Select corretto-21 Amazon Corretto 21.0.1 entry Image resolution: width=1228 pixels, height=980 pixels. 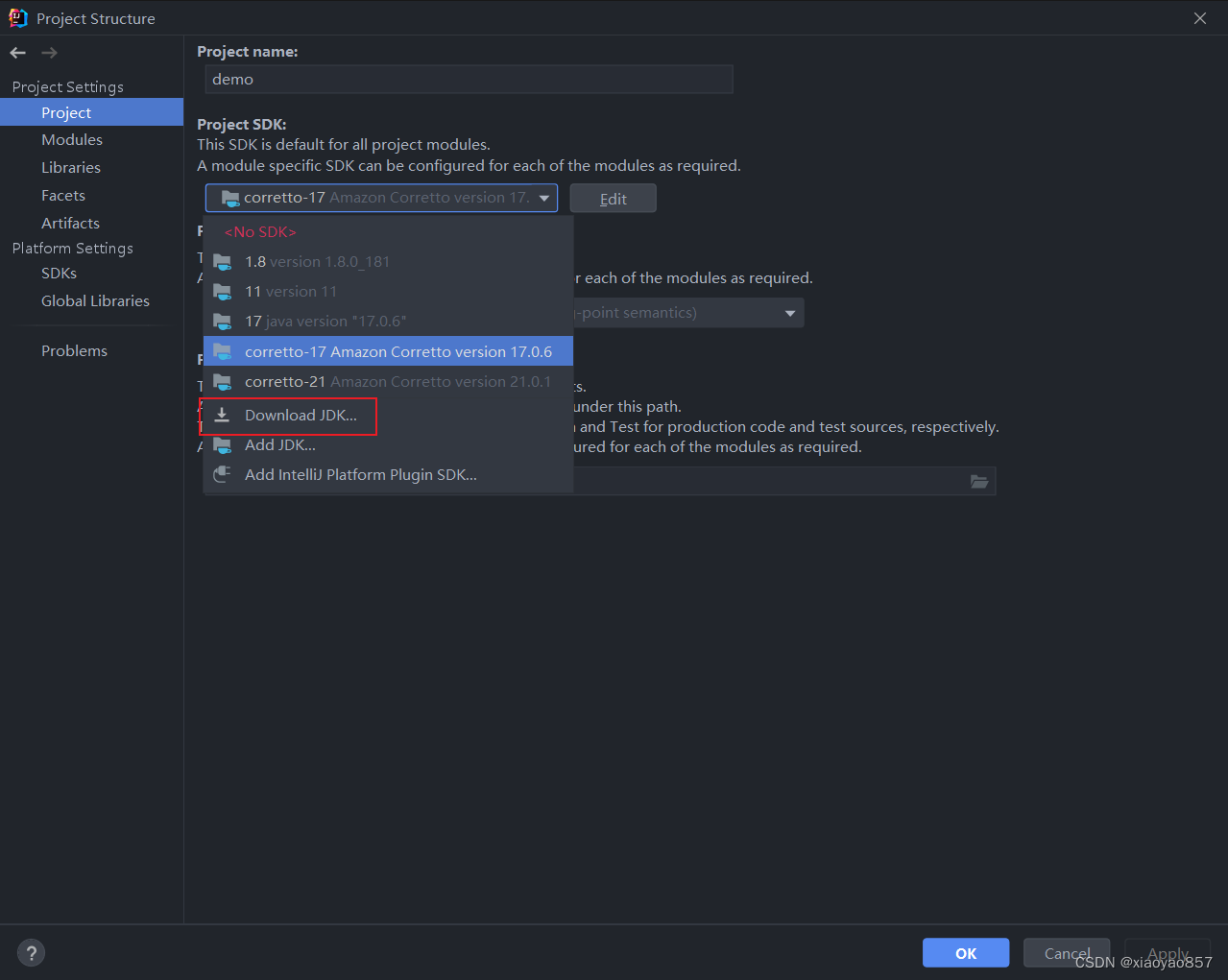388,382
